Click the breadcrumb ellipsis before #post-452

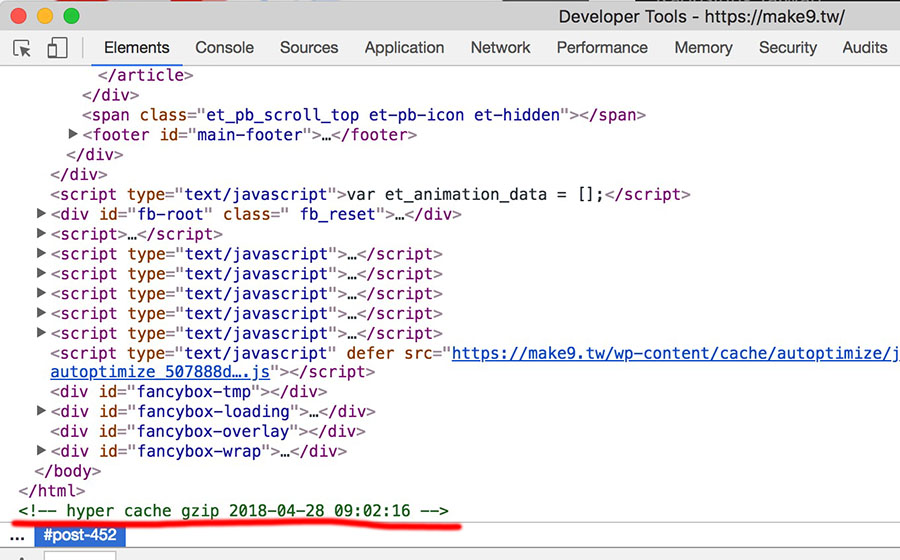point(17,536)
